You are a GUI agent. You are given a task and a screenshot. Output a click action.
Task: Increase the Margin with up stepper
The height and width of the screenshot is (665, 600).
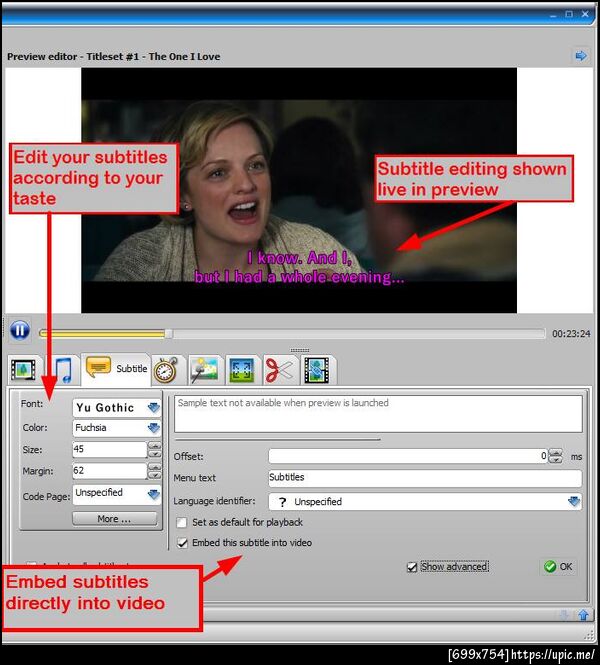pos(155,467)
